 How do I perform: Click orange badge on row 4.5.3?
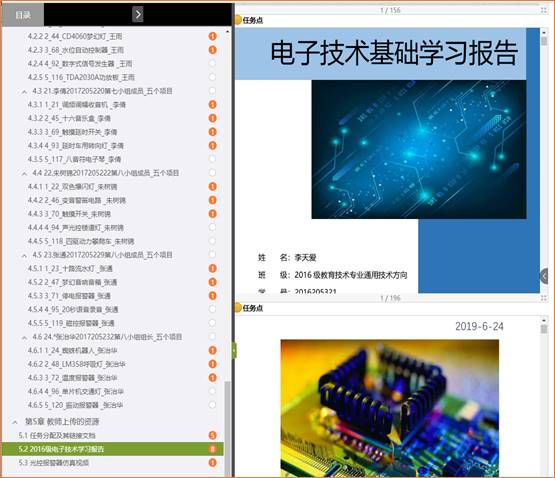pos(212,296)
